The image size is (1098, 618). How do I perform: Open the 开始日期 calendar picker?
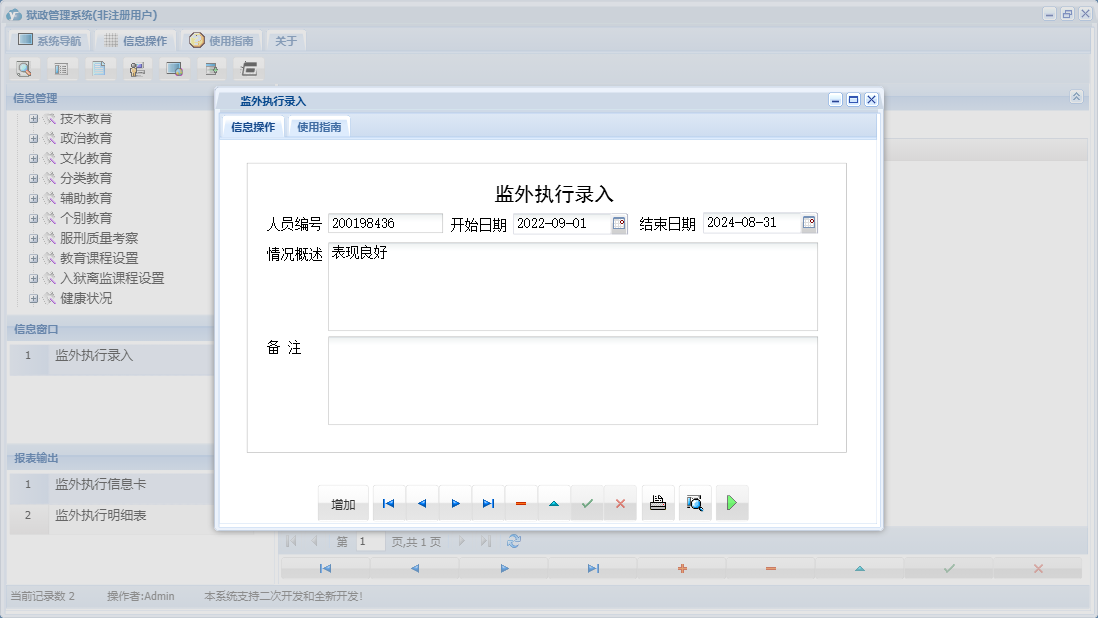617,222
